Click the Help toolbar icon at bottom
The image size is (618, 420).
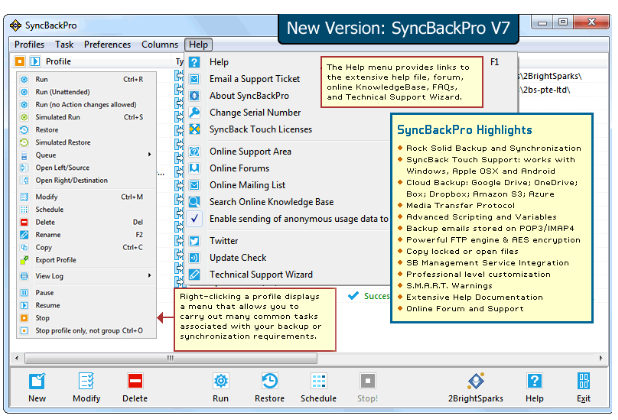(534, 381)
